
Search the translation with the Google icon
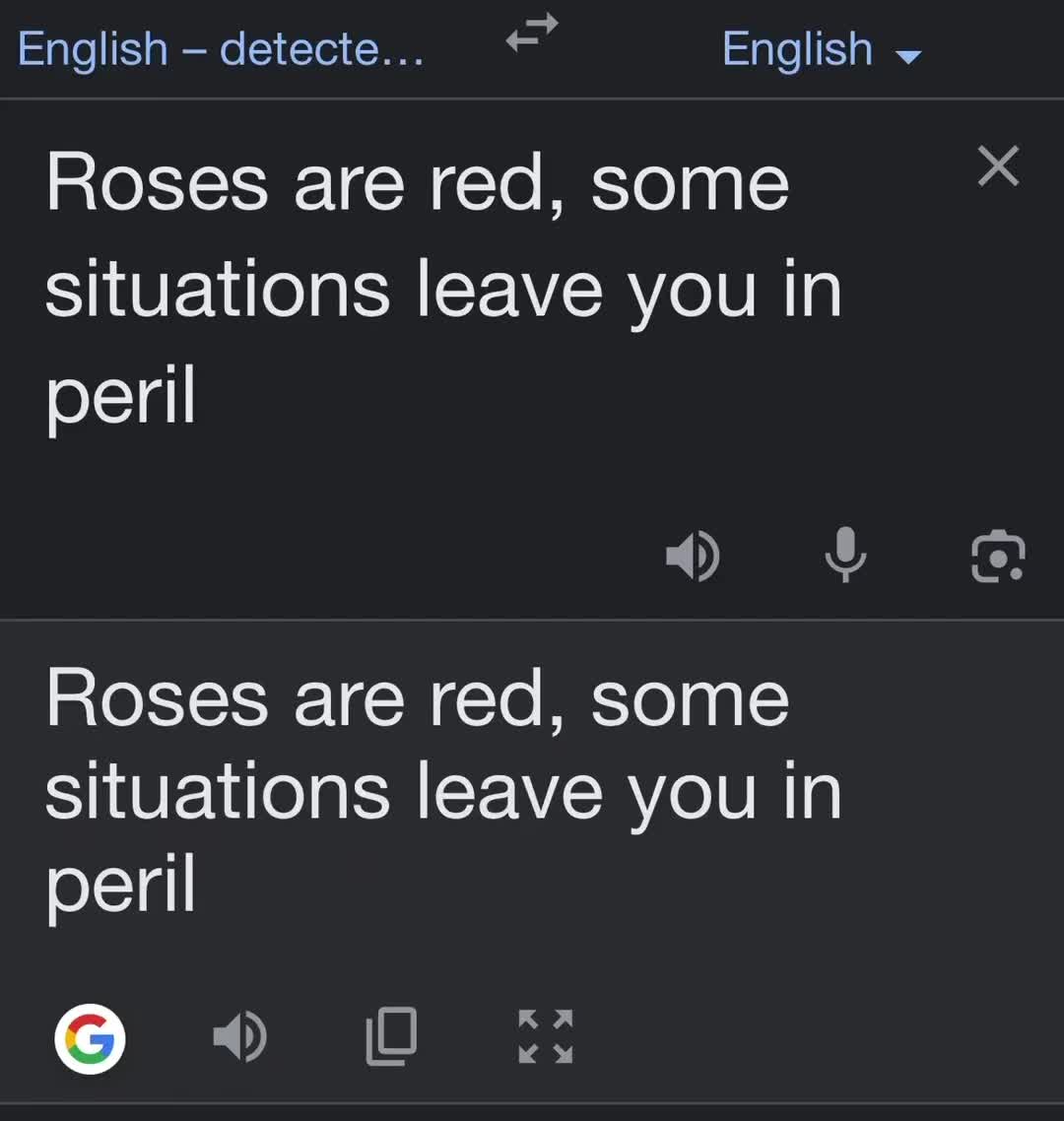point(90,1038)
